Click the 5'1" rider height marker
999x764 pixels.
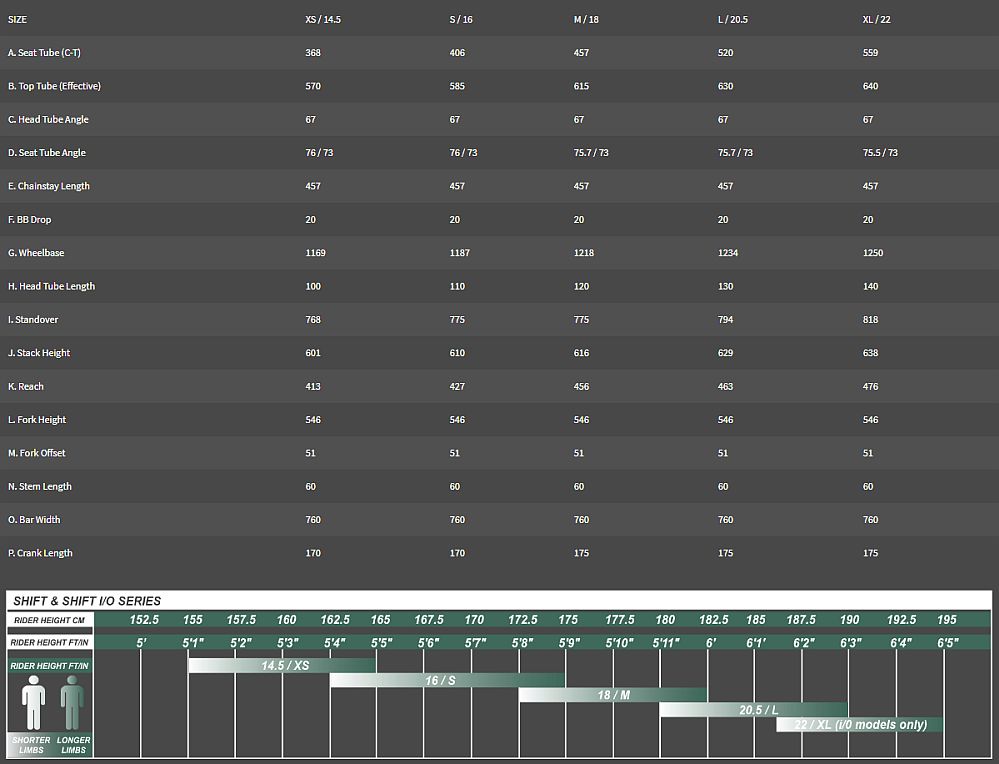pos(193,643)
